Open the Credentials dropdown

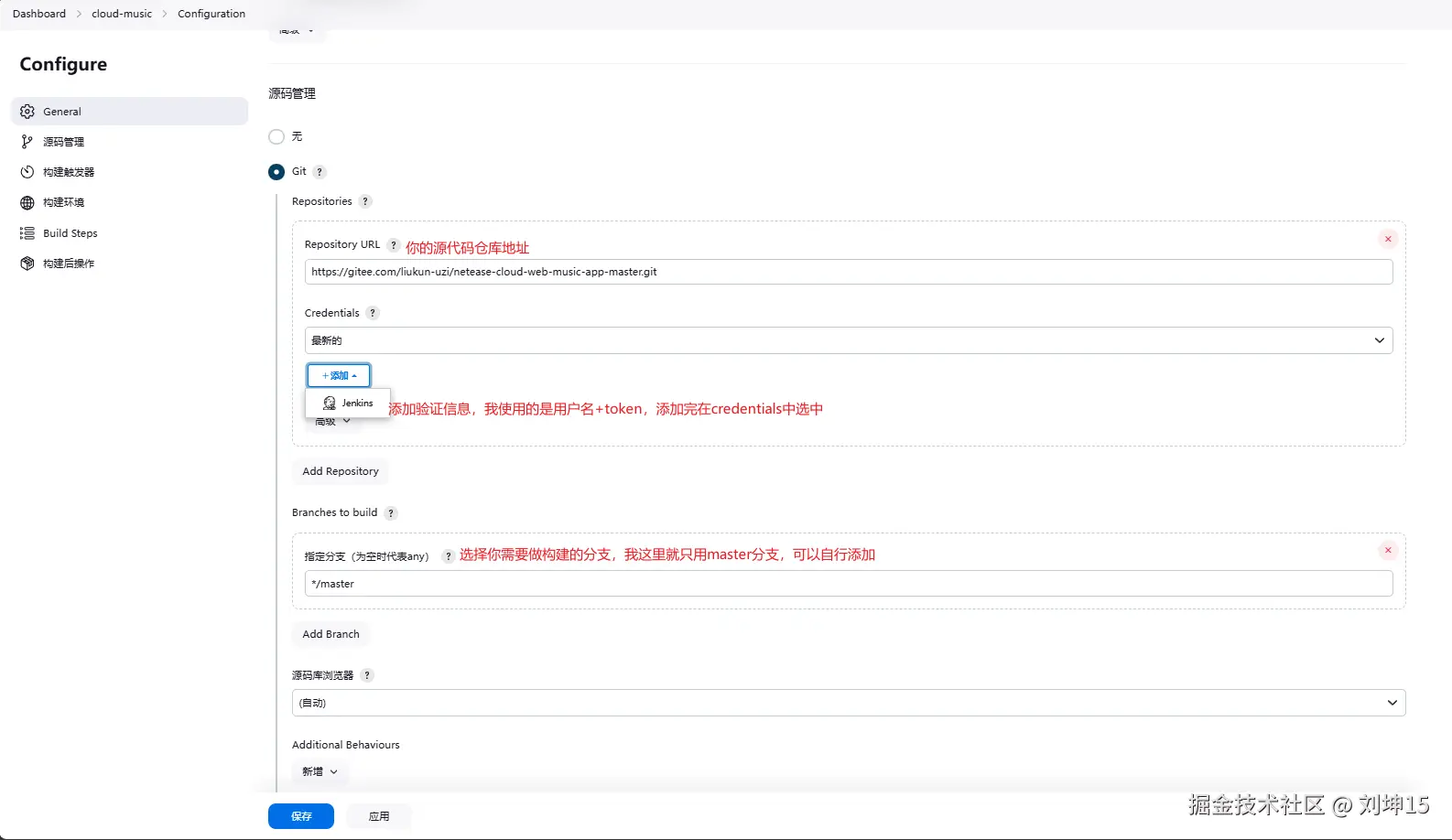click(x=849, y=340)
